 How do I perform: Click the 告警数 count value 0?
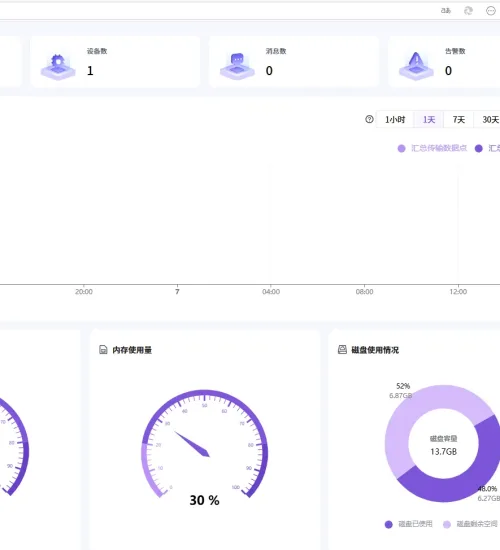[x=448, y=71]
